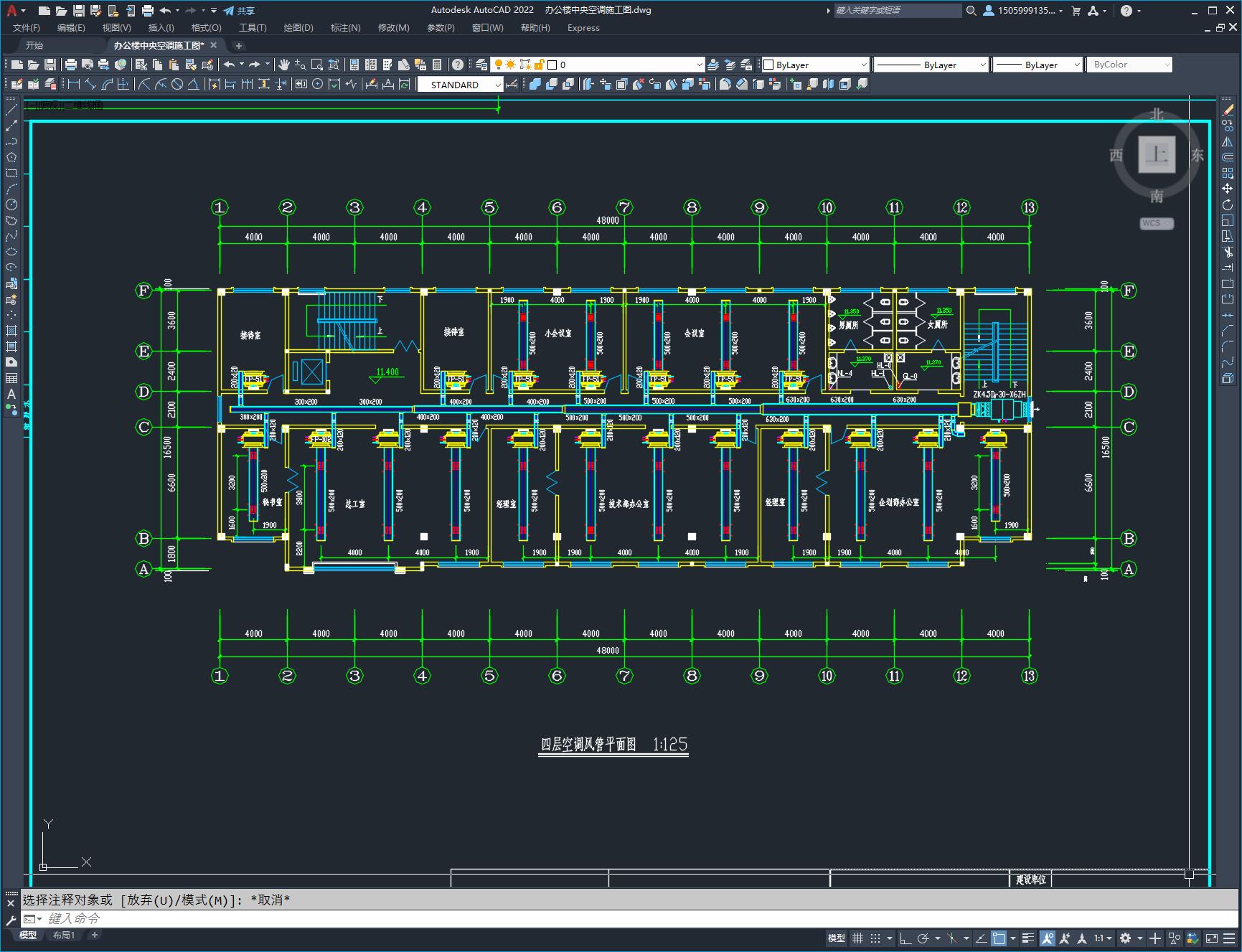
Task: Activate the Pan hand tool
Action: pyautogui.click(x=283, y=65)
